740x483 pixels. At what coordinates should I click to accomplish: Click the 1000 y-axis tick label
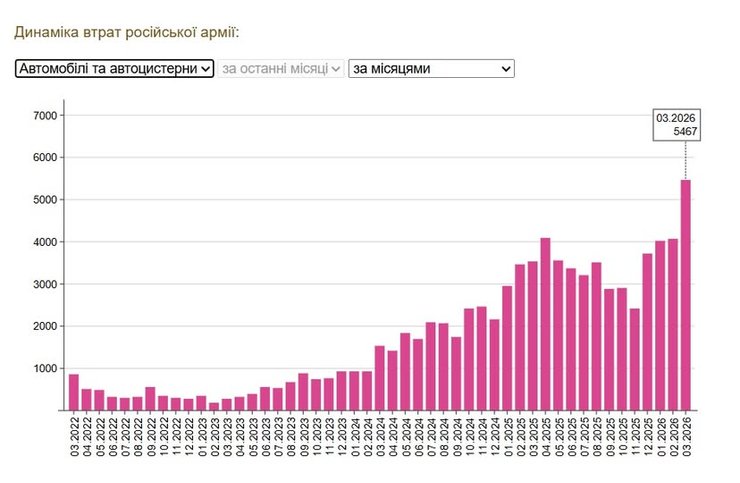(x=47, y=369)
